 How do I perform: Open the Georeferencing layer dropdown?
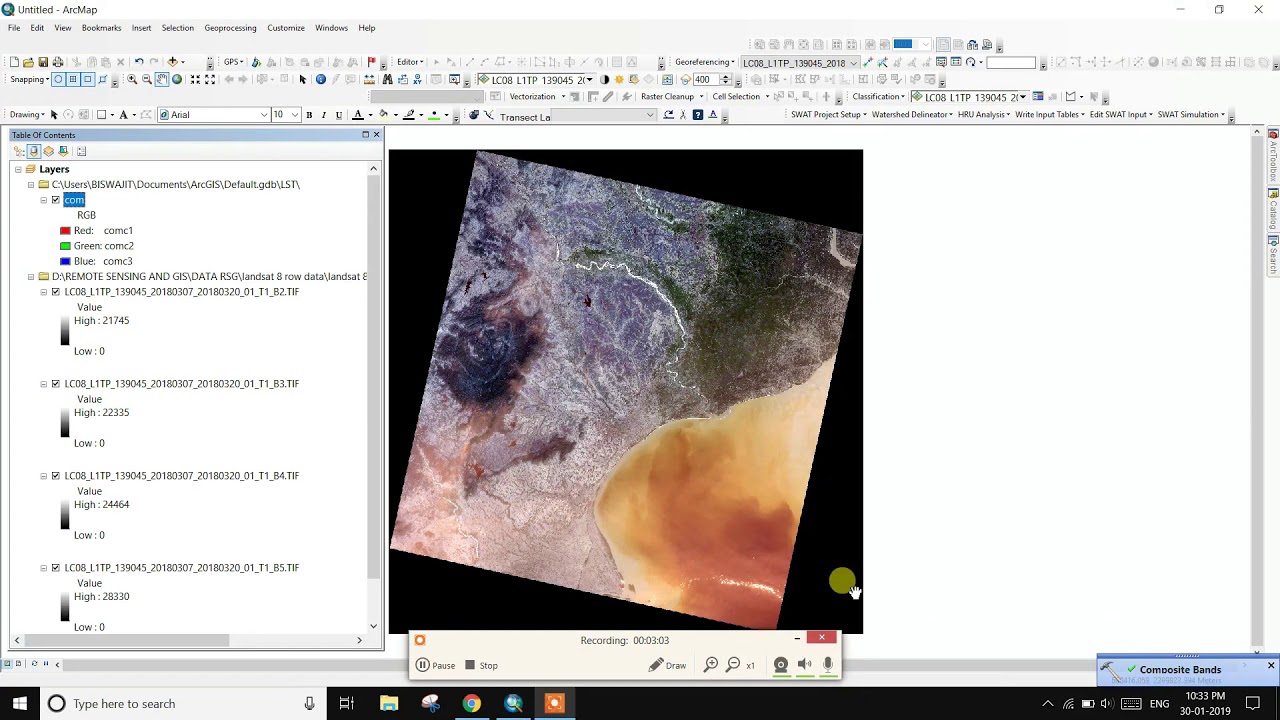pyautogui.click(x=853, y=63)
